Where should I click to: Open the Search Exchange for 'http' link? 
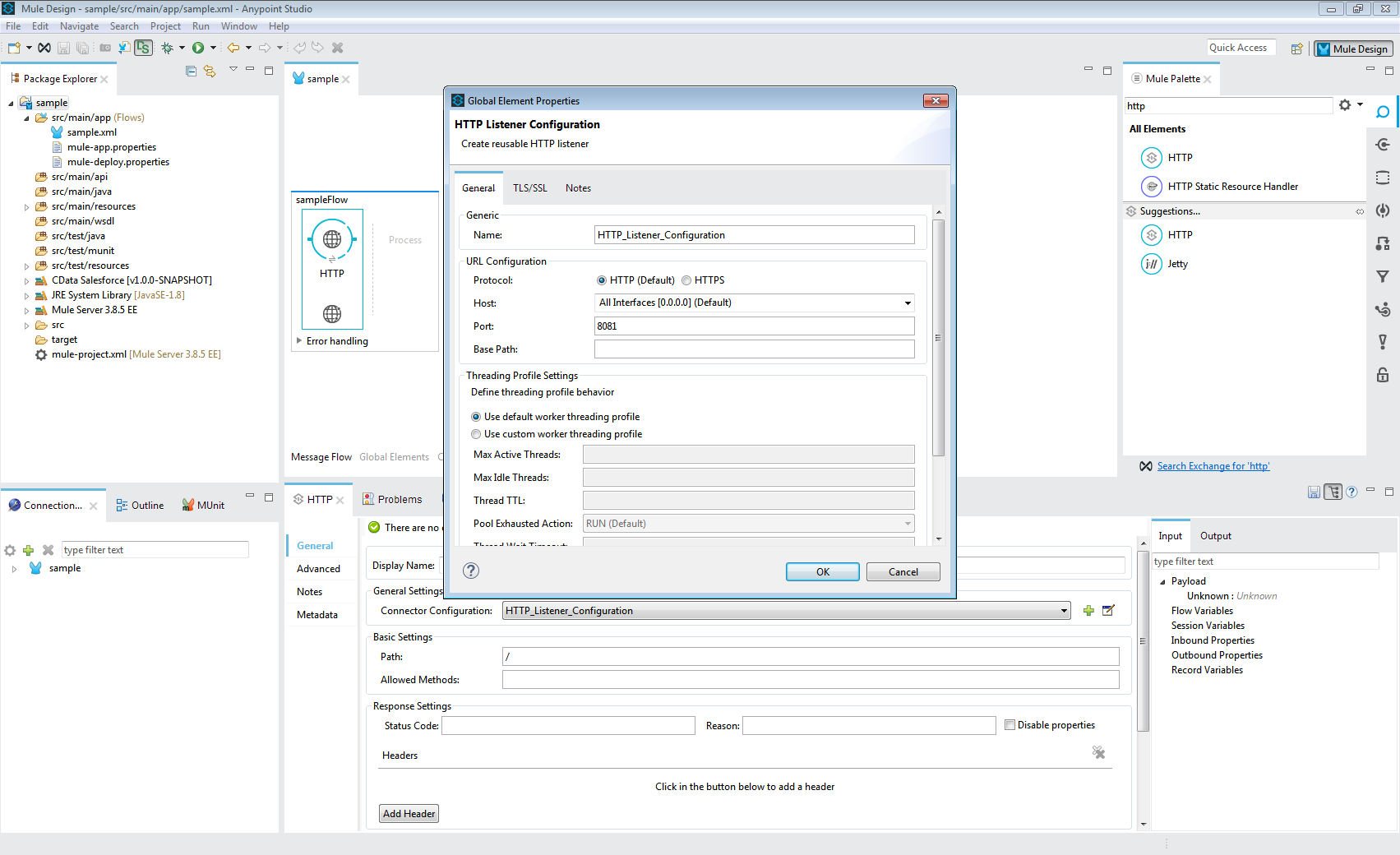1213,466
